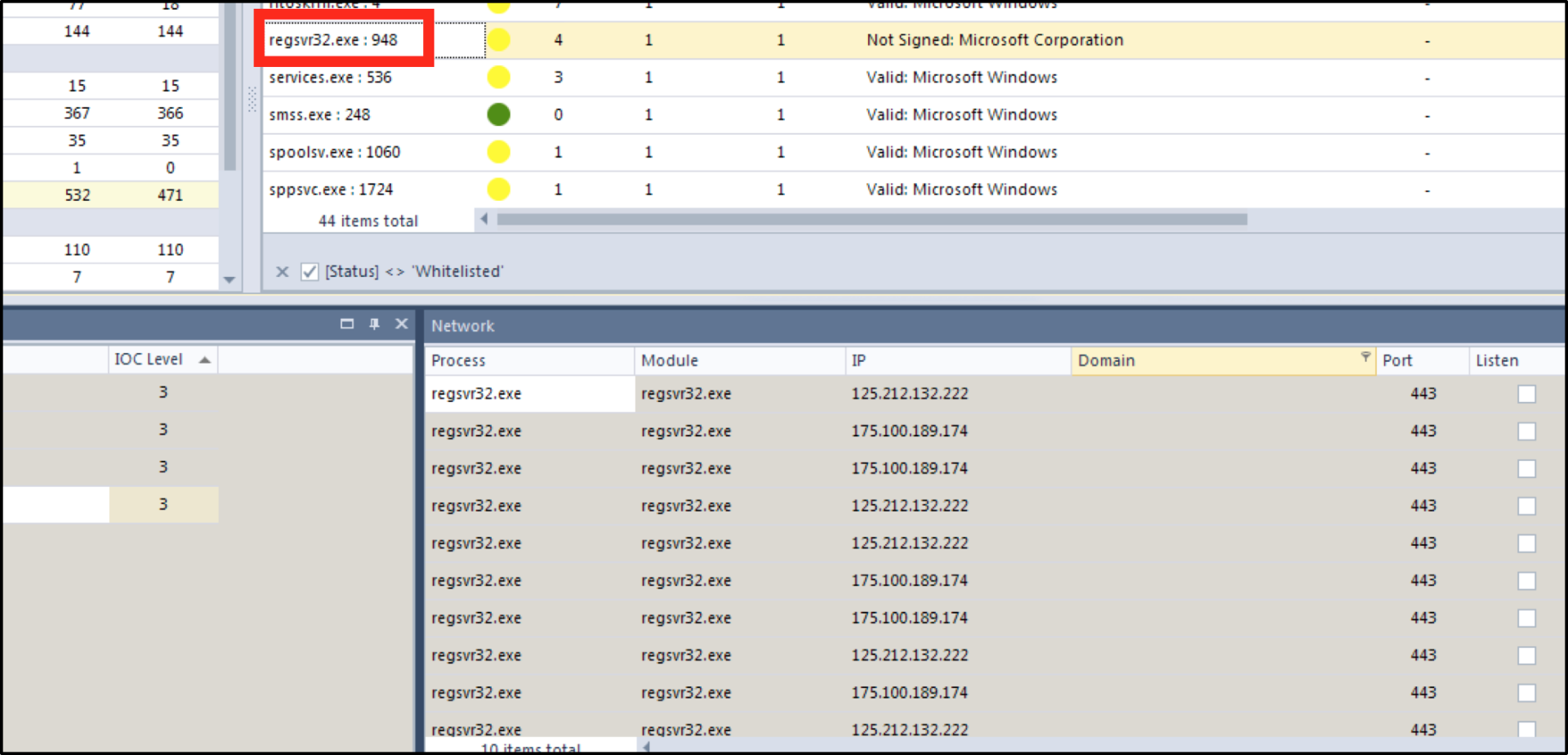
Task: Maximize the left panel using its window icon
Action: [x=347, y=324]
